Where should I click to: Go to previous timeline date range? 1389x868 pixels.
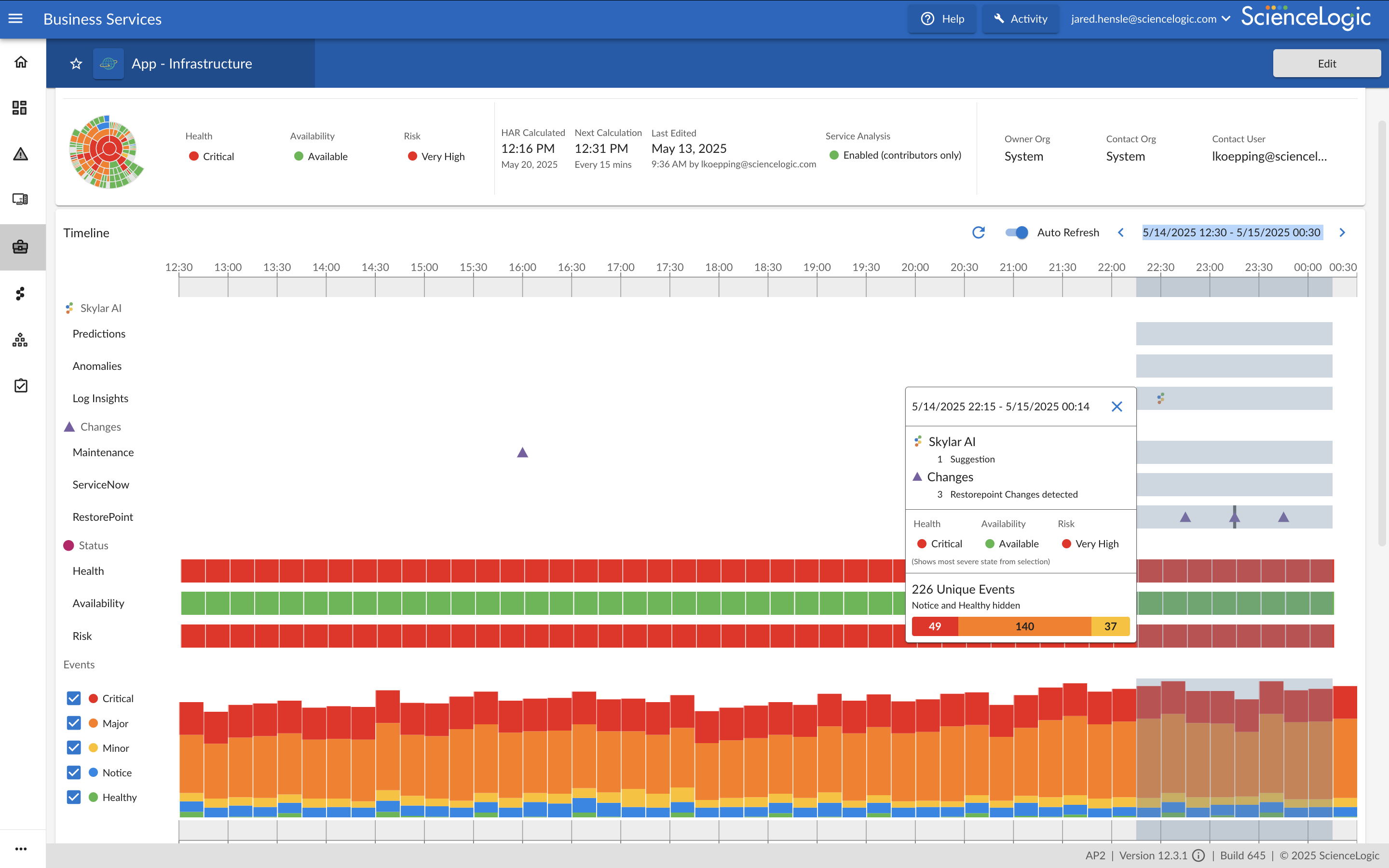tap(1120, 232)
